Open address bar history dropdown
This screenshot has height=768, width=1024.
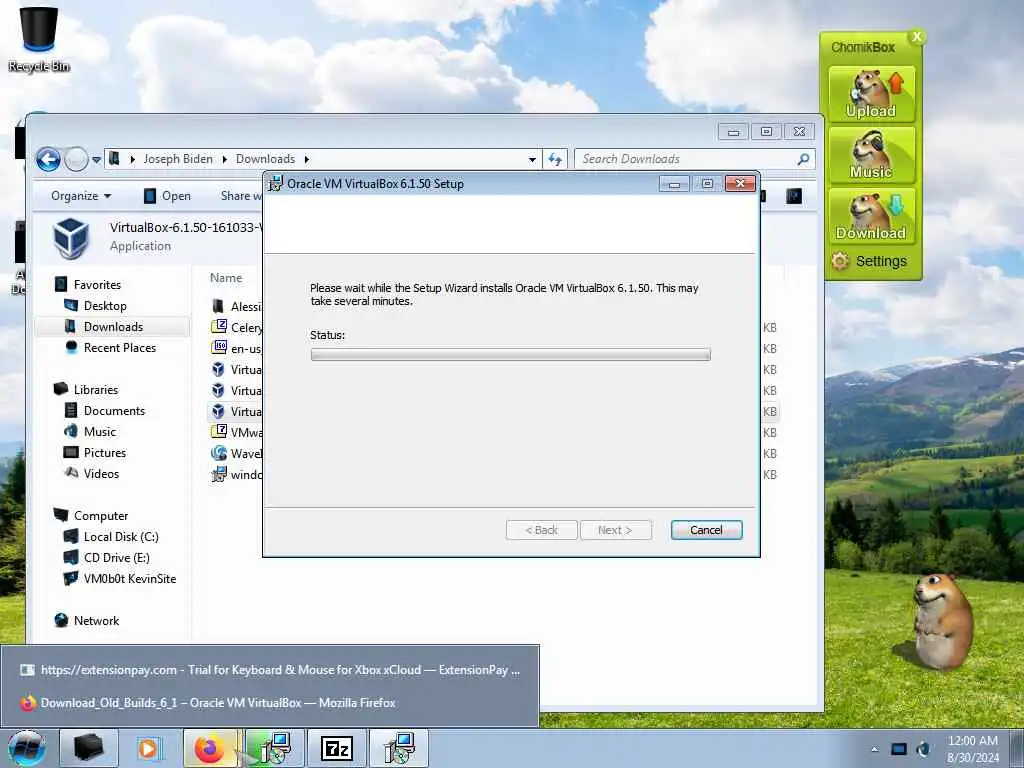pos(532,159)
